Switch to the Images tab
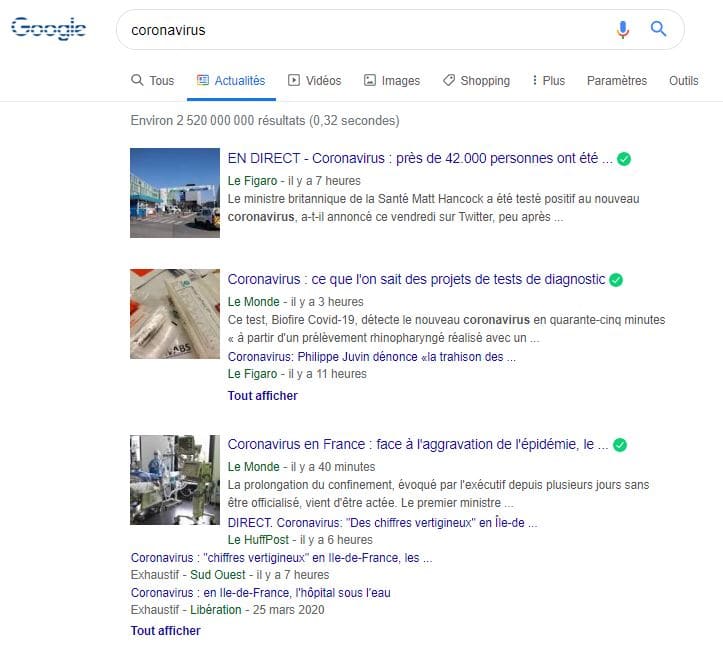This screenshot has height=652, width=723. 392,81
